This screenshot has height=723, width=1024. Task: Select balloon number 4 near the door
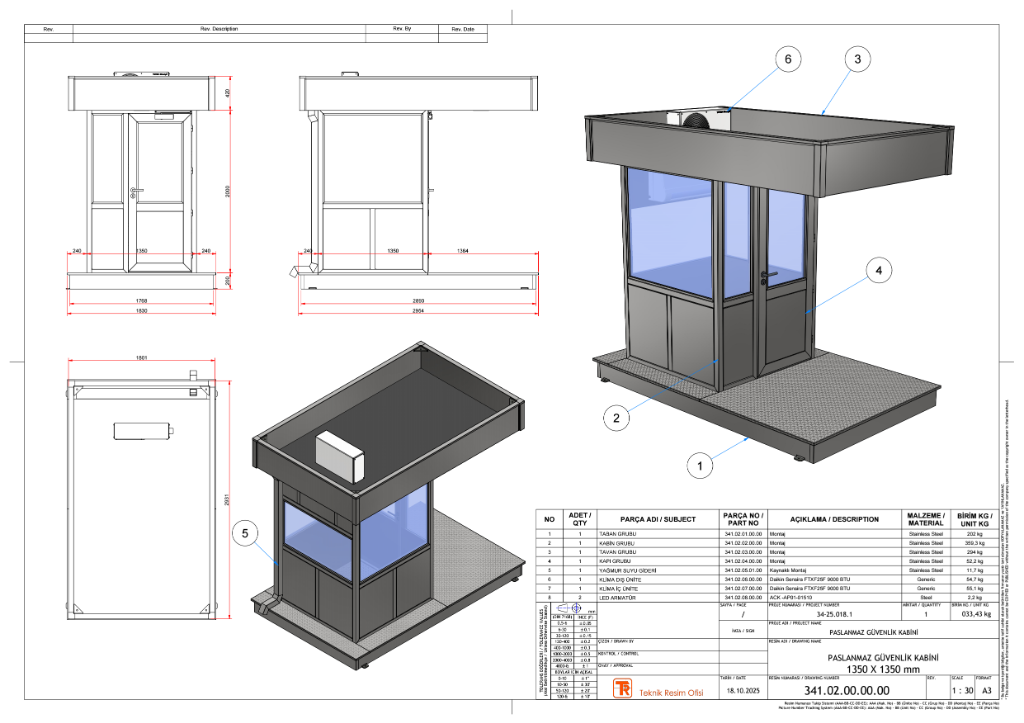point(879,270)
